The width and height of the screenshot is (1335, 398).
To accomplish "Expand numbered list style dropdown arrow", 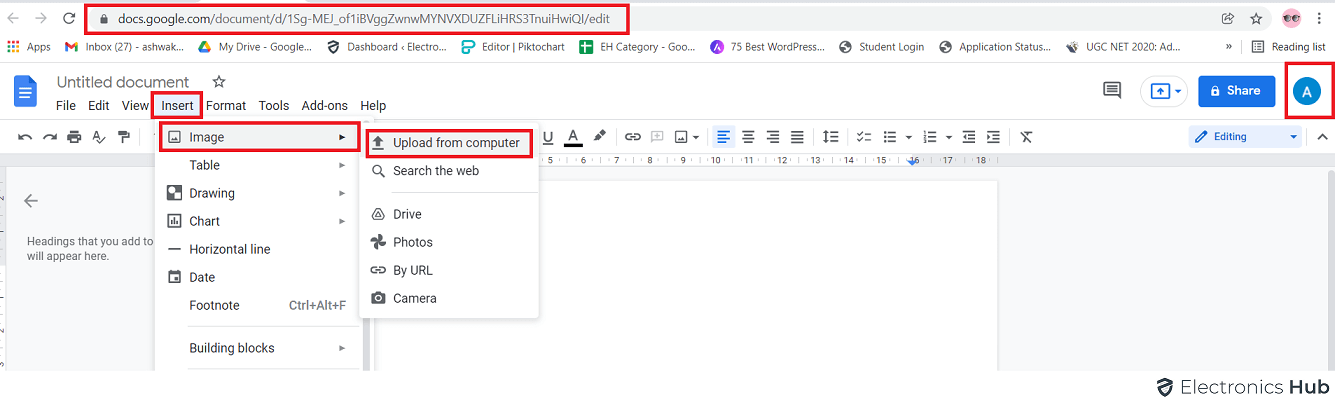I will [x=949, y=137].
